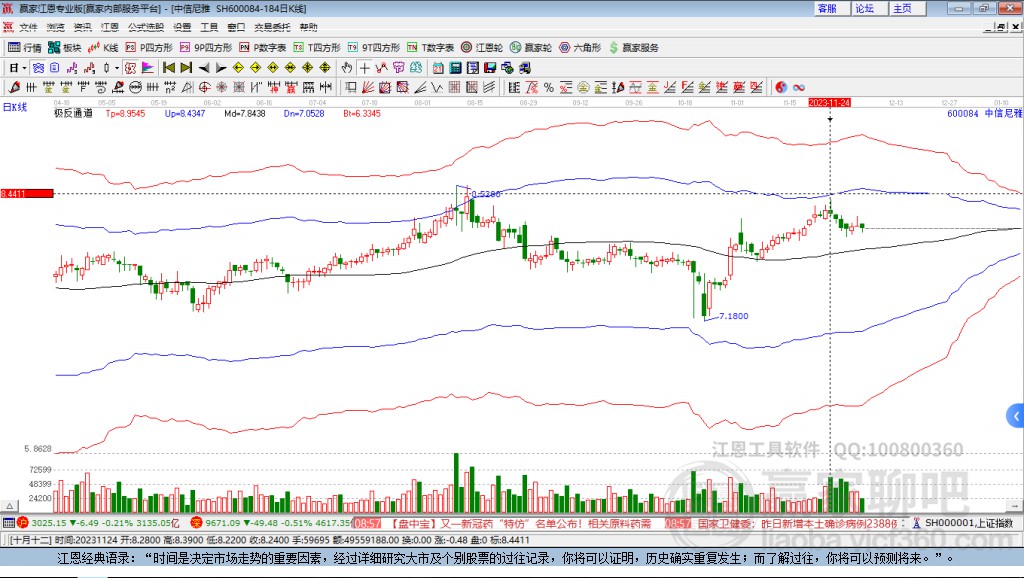Open the 公式选股 menu
The height and width of the screenshot is (578, 1024).
(145, 27)
